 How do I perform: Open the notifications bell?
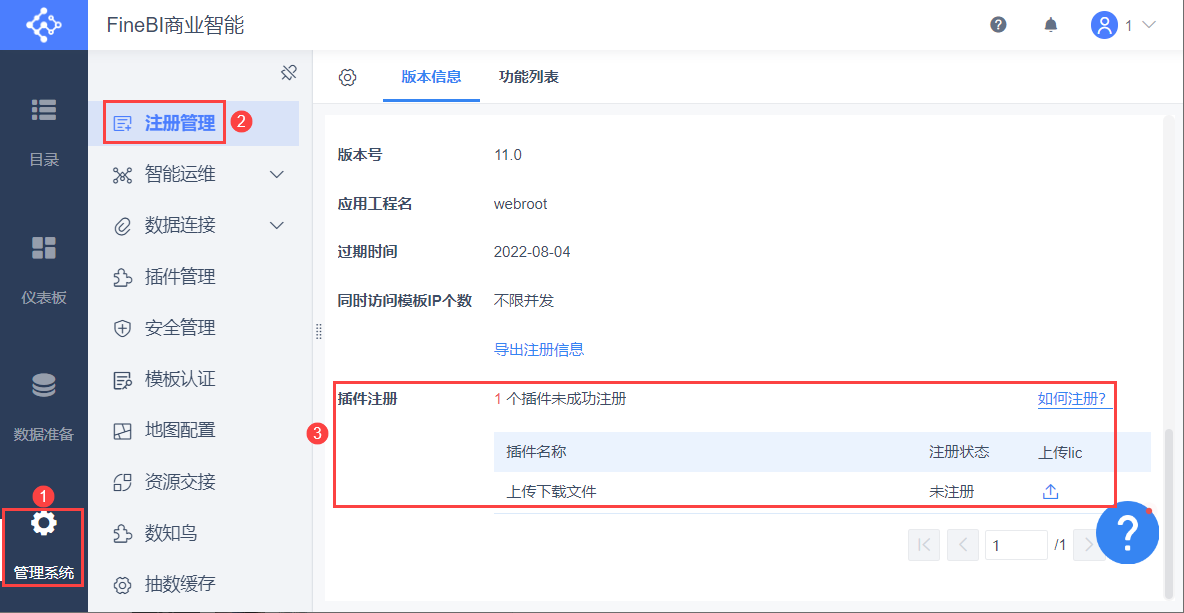click(1051, 25)
